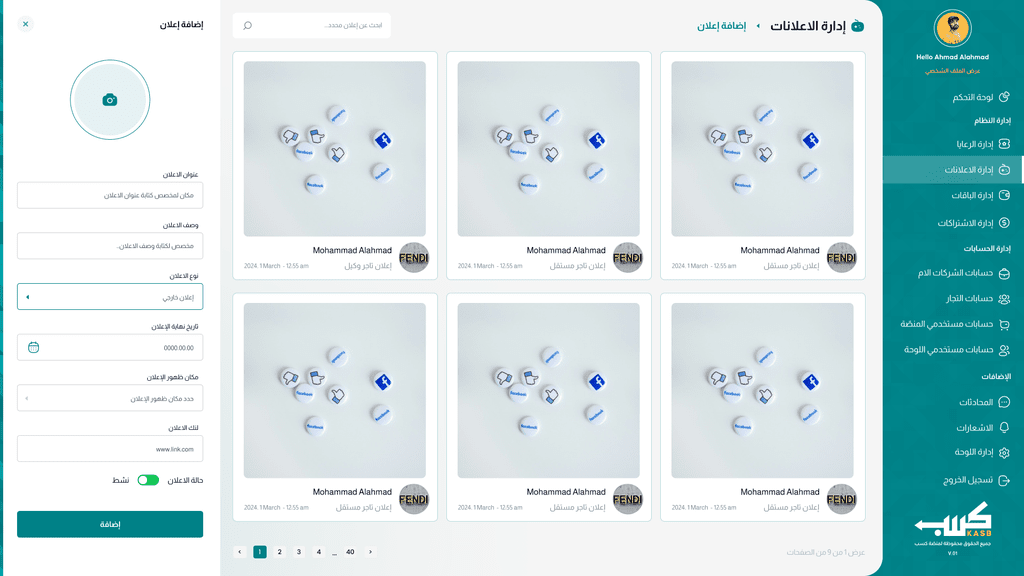
Task: Open the calendar icon in end date field
Action: (x=33, y=347)
